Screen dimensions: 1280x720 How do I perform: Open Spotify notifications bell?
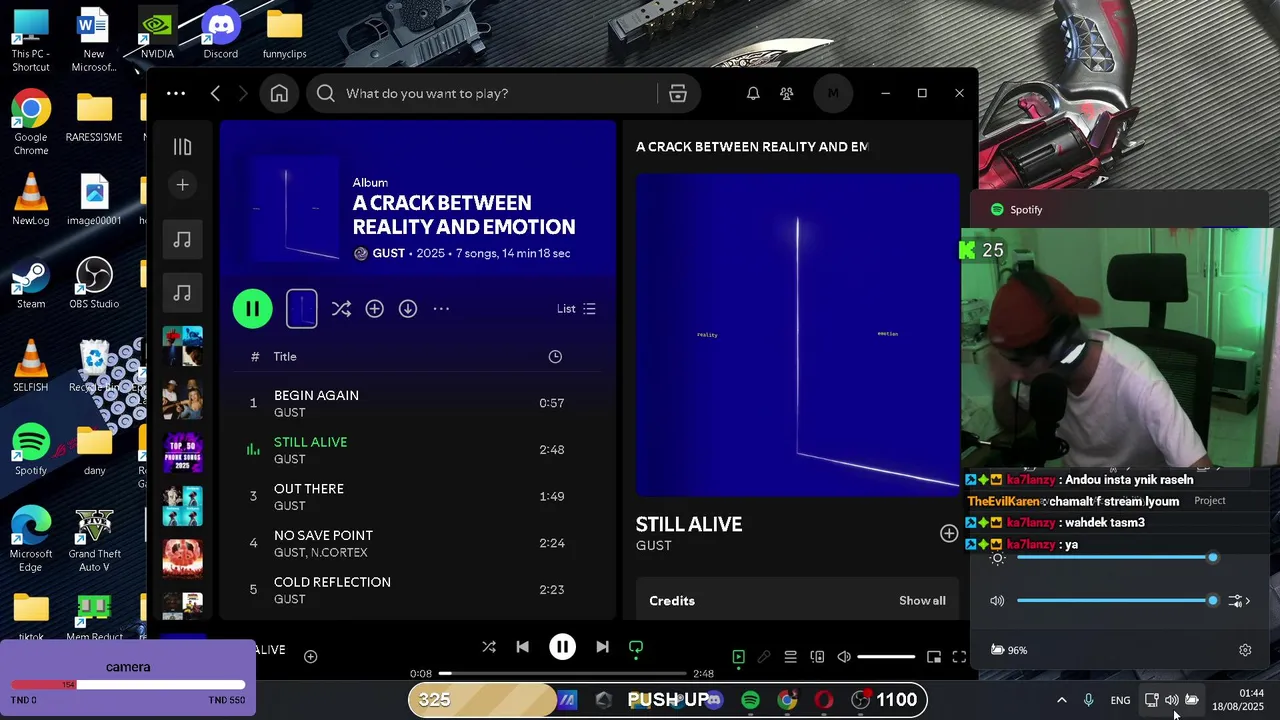(x=753, y=93)
